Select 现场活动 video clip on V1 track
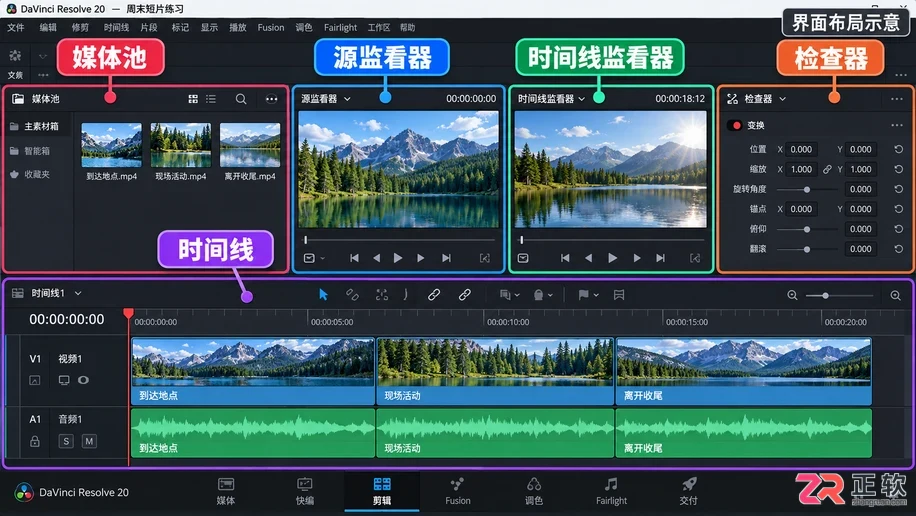Viewport: 916px width, 516px height. (494, 372)
